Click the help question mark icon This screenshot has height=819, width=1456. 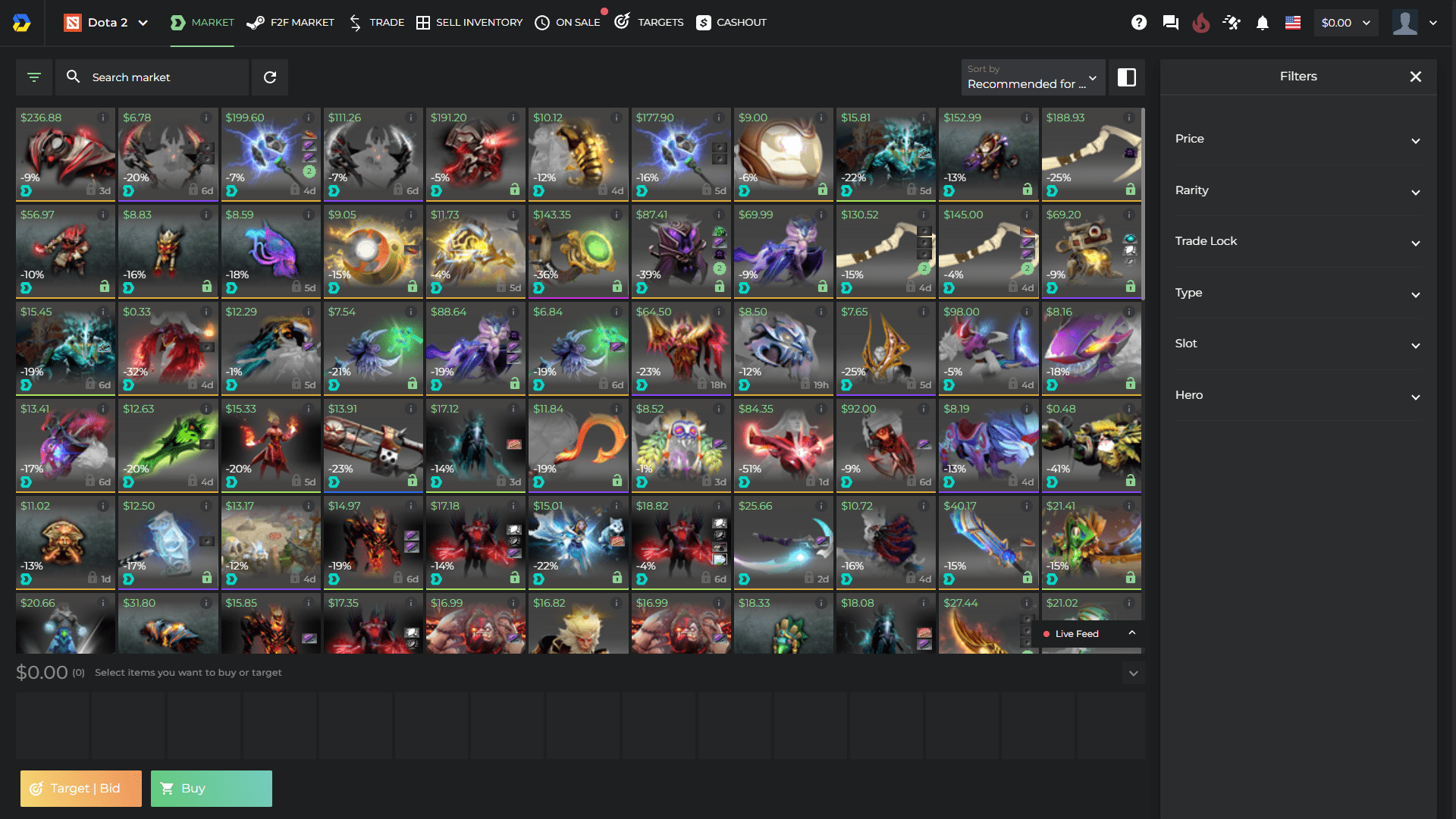[1140, 22]
